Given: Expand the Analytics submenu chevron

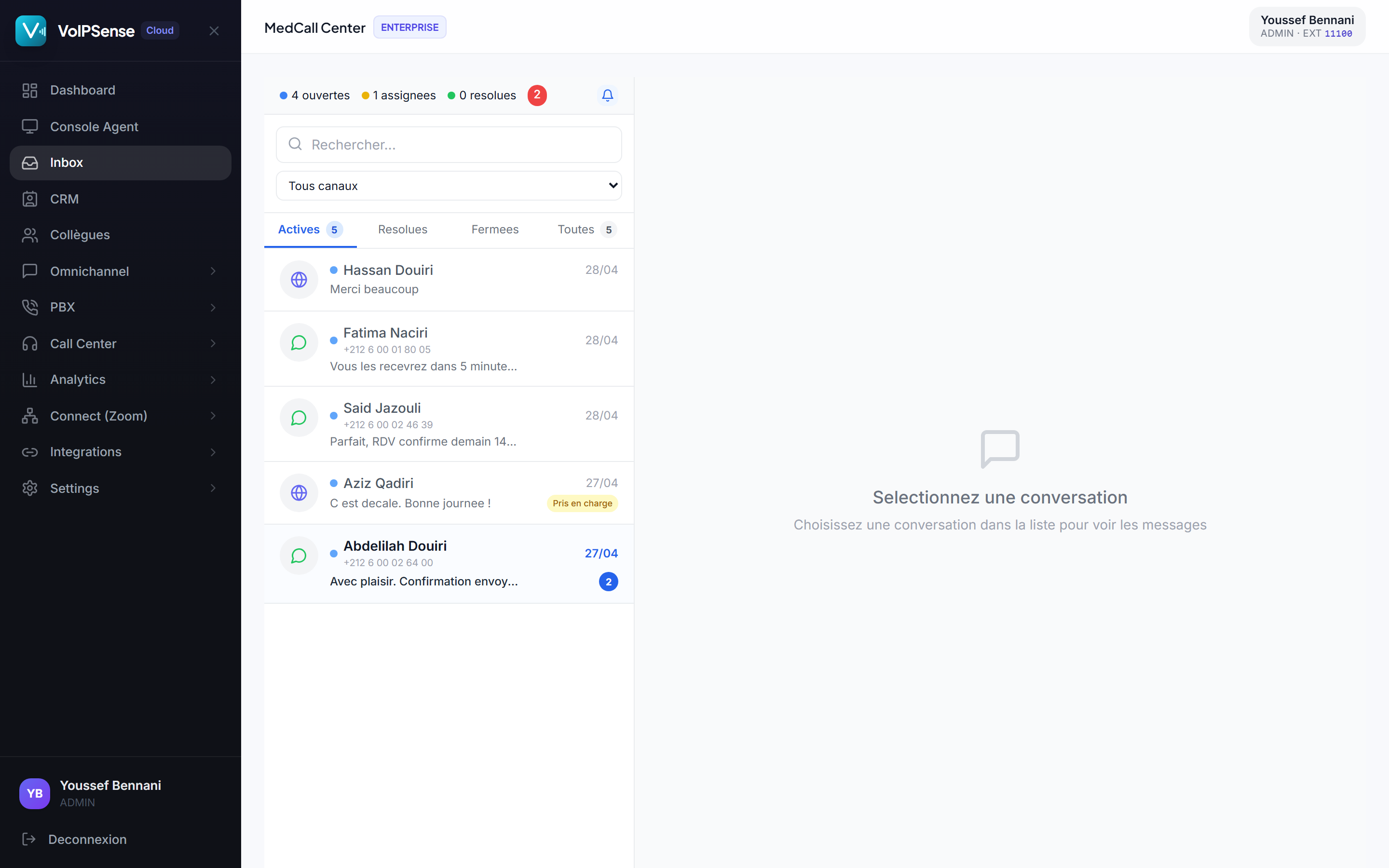Looking at the screenshot, I should [x=213, y=380].
